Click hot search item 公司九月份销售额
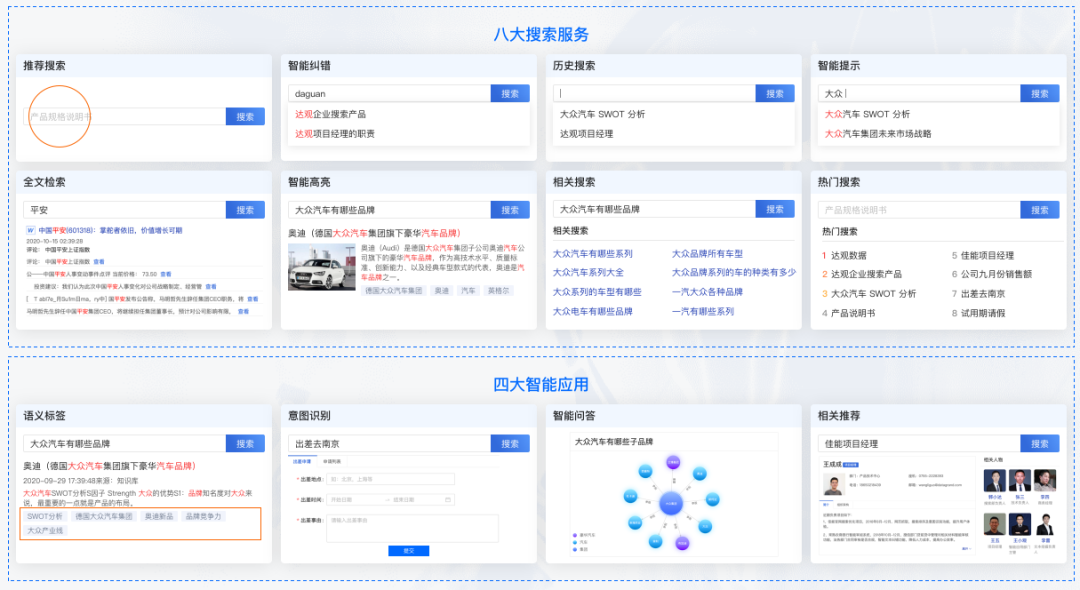This screenshot has width=1080, height=590. click(x=996, y=274)
